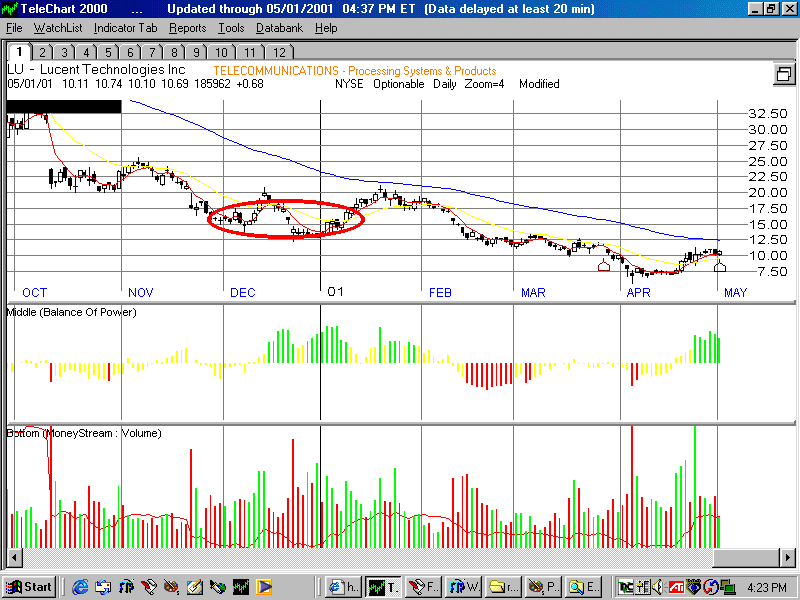Switch to chart tab 11

tap(249, 53)
